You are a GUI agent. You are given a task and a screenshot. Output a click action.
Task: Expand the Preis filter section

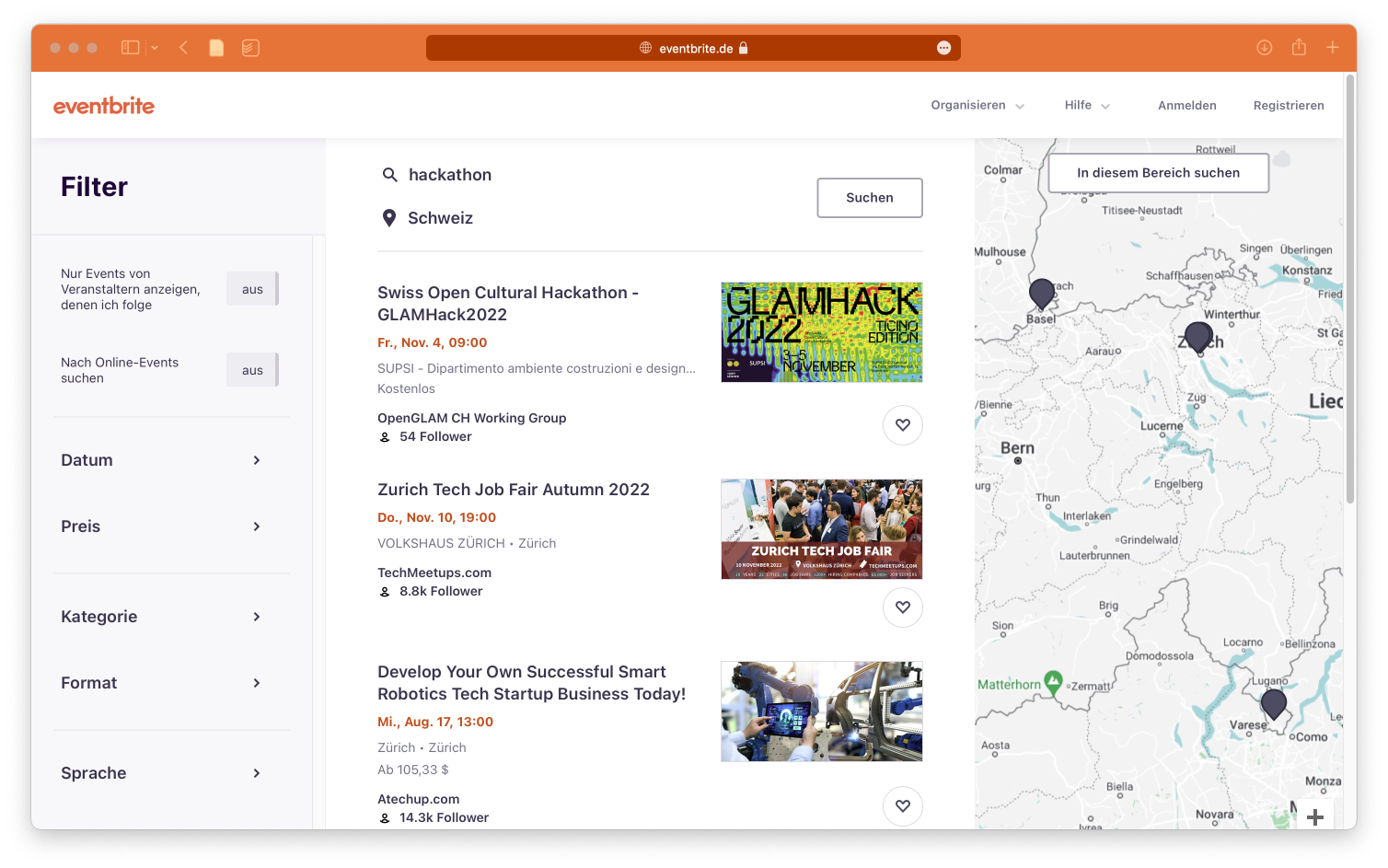(x=162, y=527)
